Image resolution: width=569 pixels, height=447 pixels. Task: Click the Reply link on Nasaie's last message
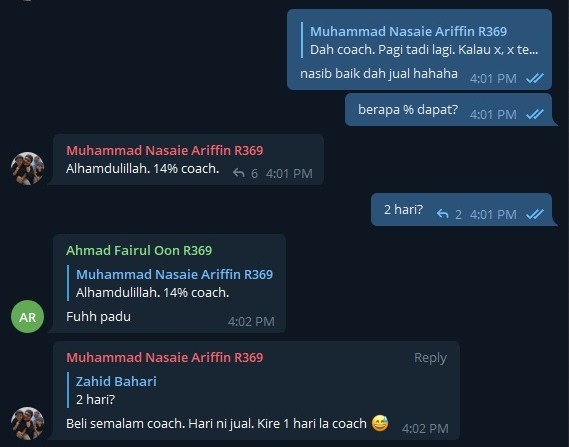pyautogui.click(x=430, y=358)
